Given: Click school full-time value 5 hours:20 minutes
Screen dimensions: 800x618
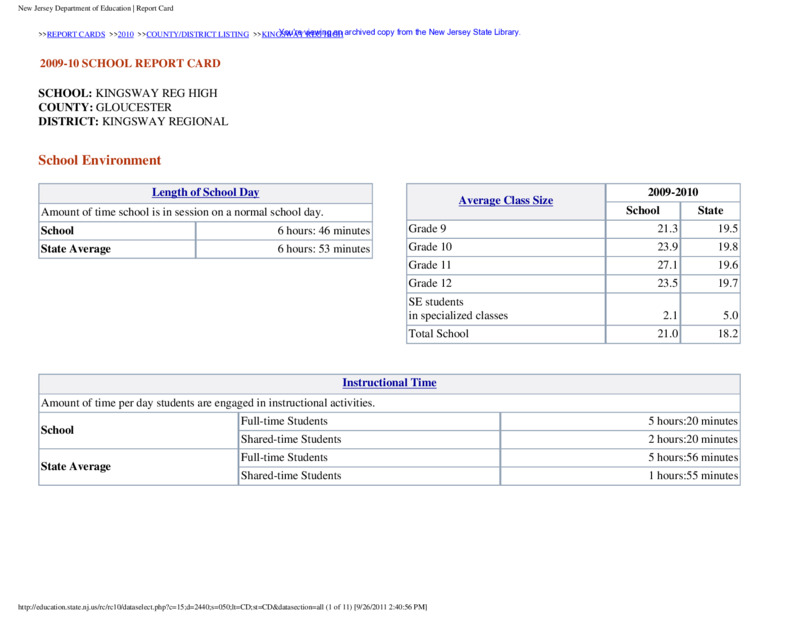Looking at the screenshot, I should (x=693, y=421).
